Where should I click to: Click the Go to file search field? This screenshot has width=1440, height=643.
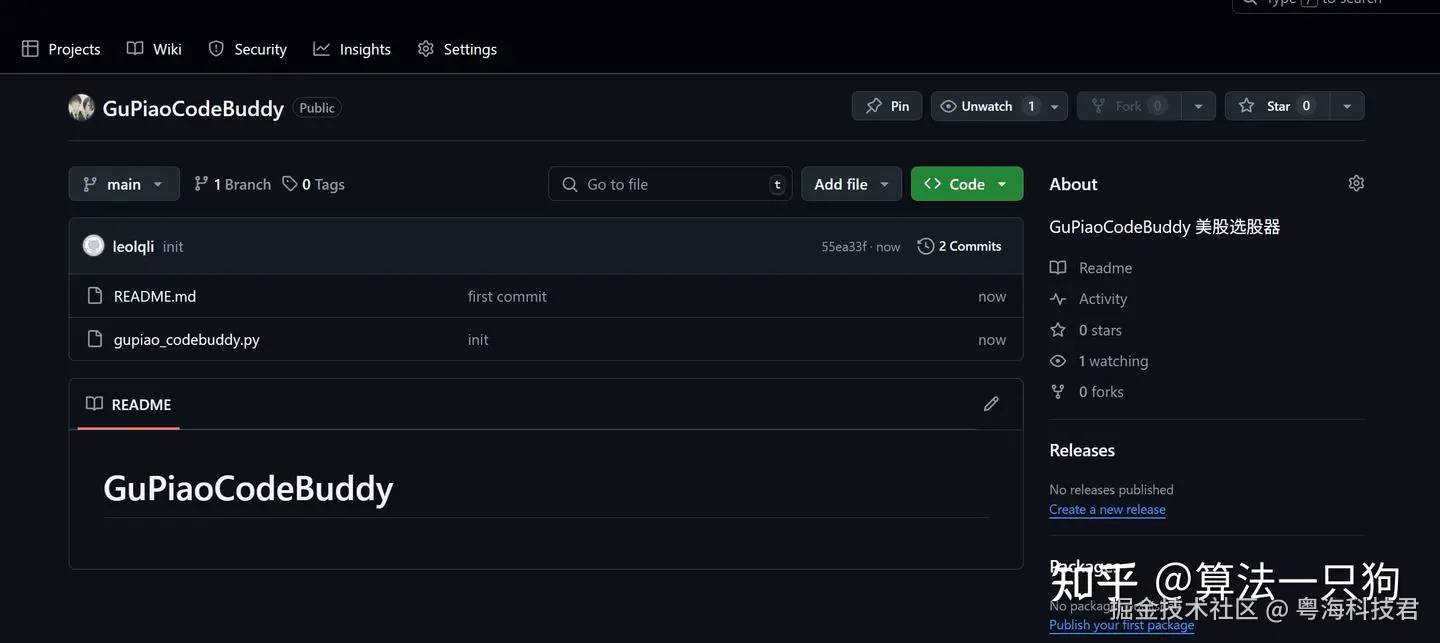coord(670,184)
